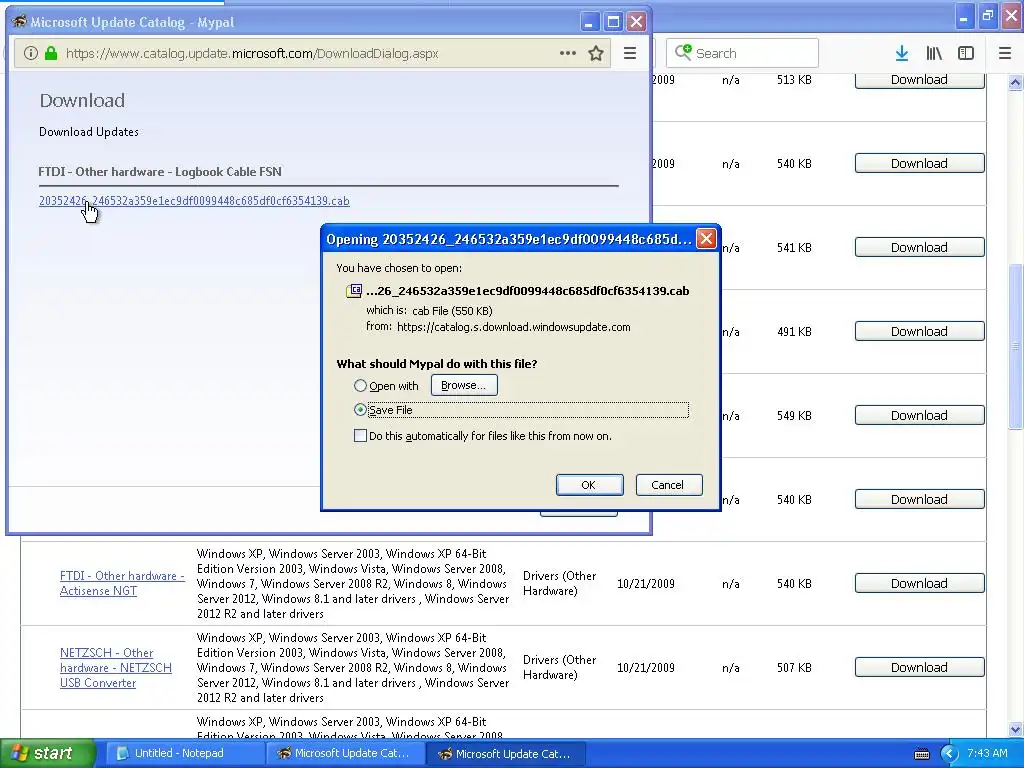This screenshot has height=768, width=1024.
Task: Click the keyboard icon in system tray
Action: click(921, 754)
